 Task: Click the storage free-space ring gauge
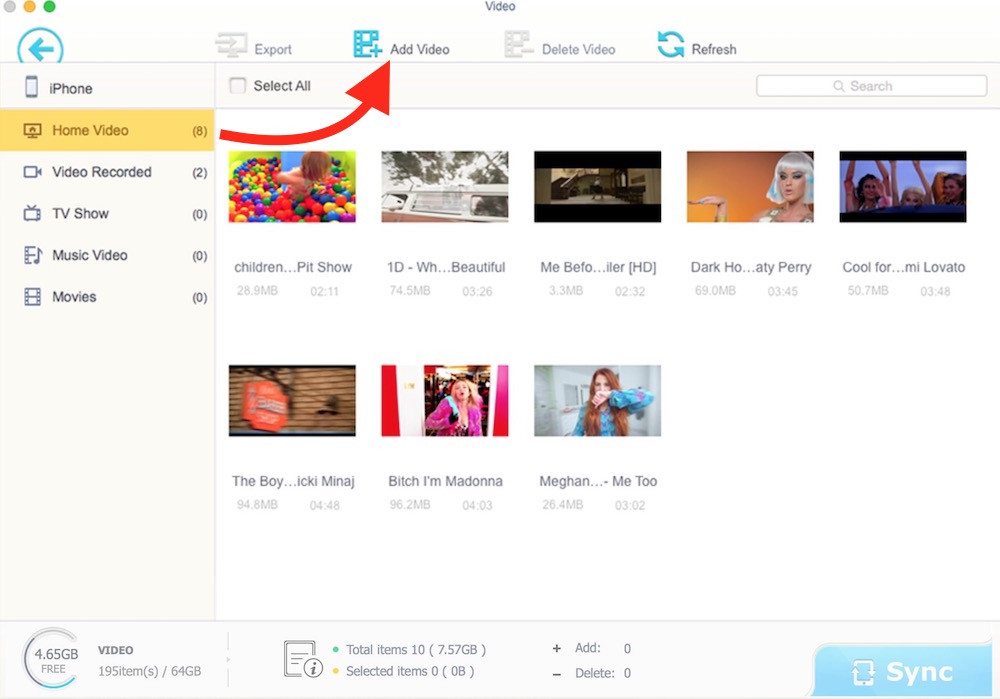tap(54, 659)
